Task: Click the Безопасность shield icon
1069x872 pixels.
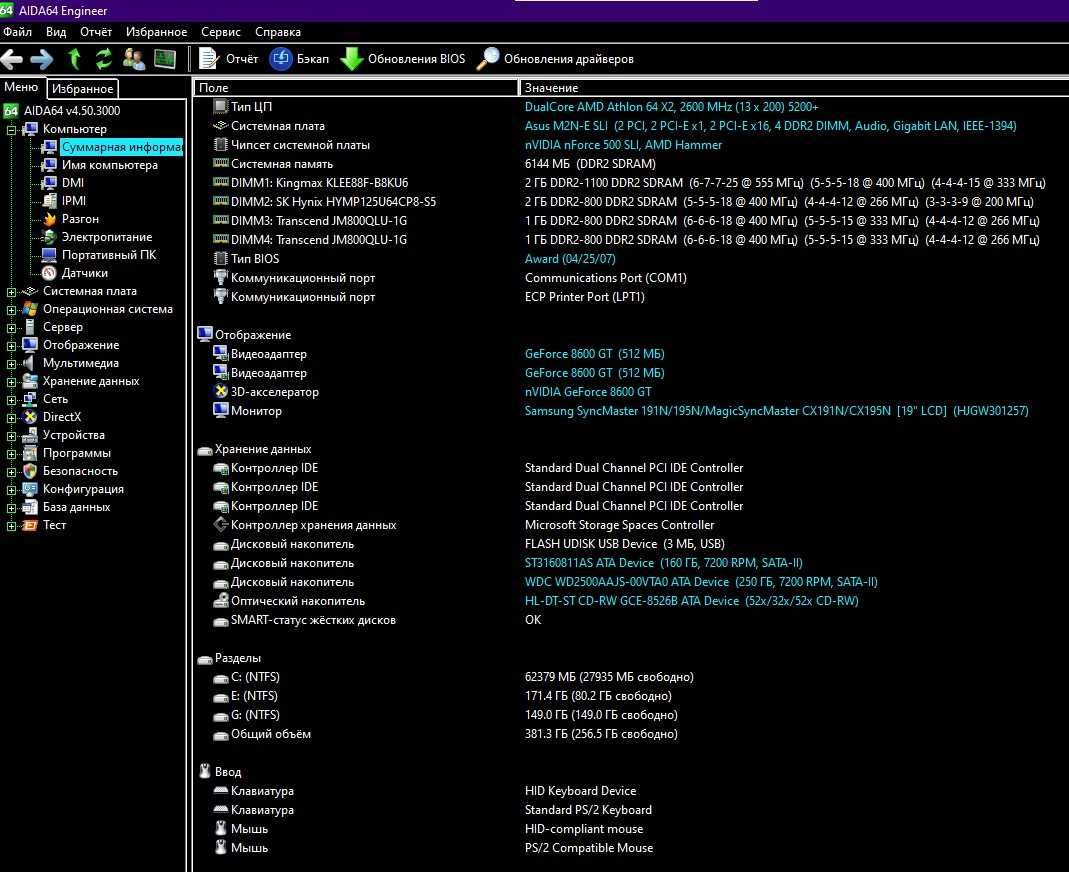Action: (x=30, y=471)
